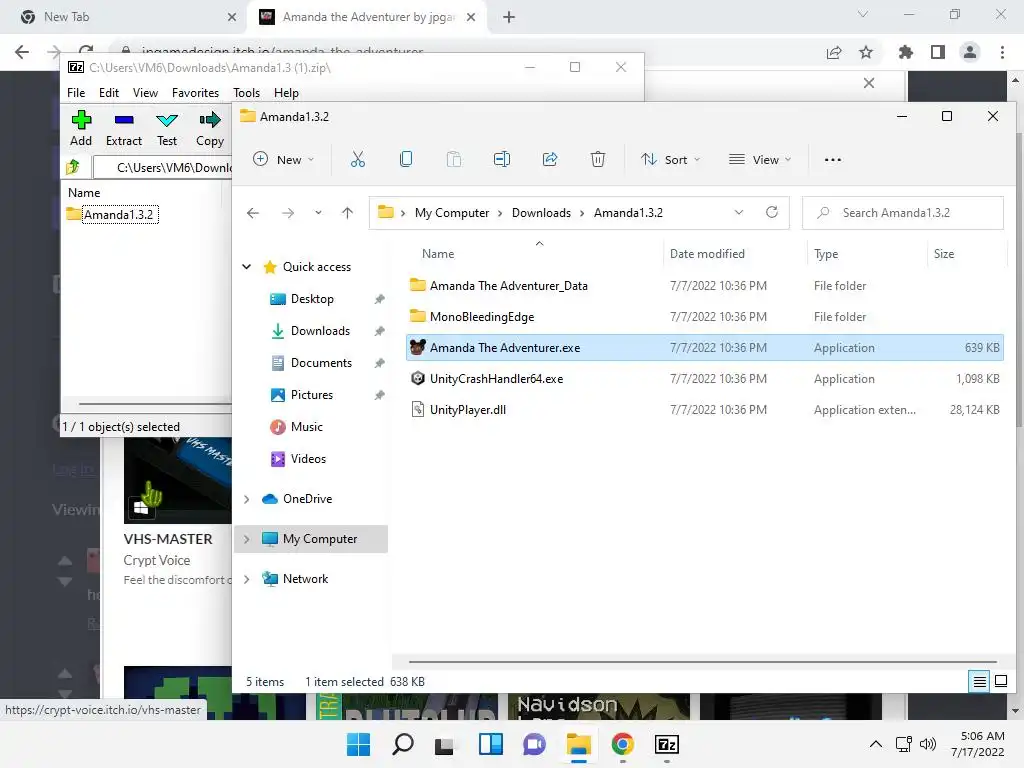Click My Computer in the breadcrumb path
The image size is (1024, 768).
point(452,213)
